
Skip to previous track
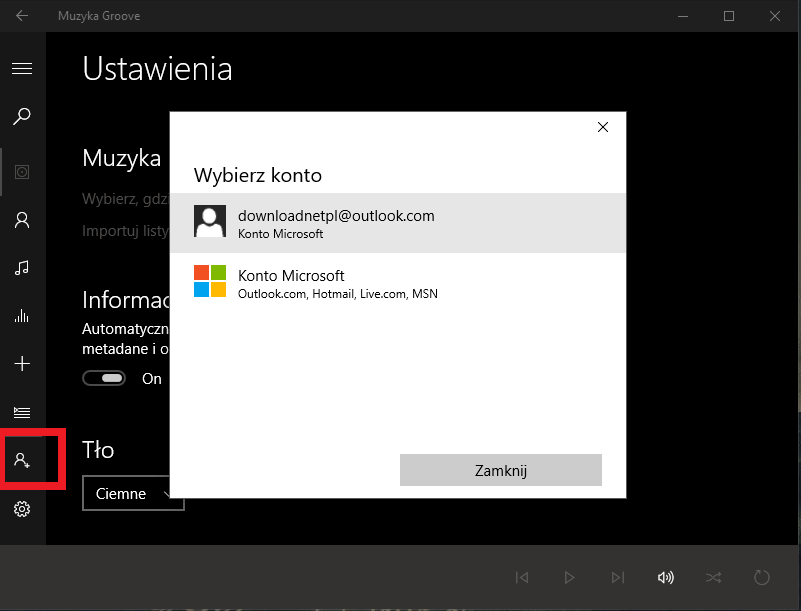click(x=522, y=577)
